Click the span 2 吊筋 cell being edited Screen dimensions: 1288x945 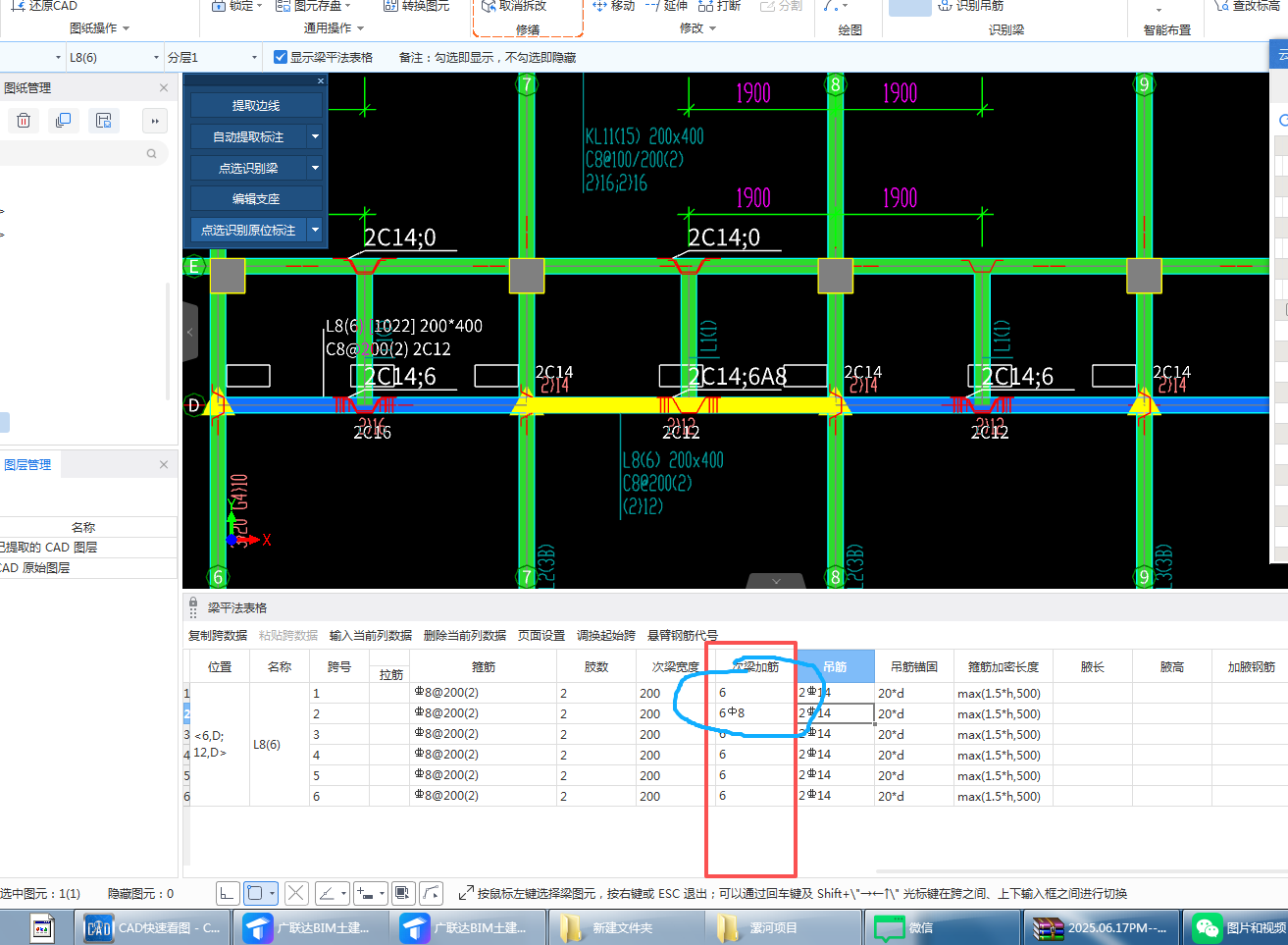pyautogui.click(x=835, y=713)
